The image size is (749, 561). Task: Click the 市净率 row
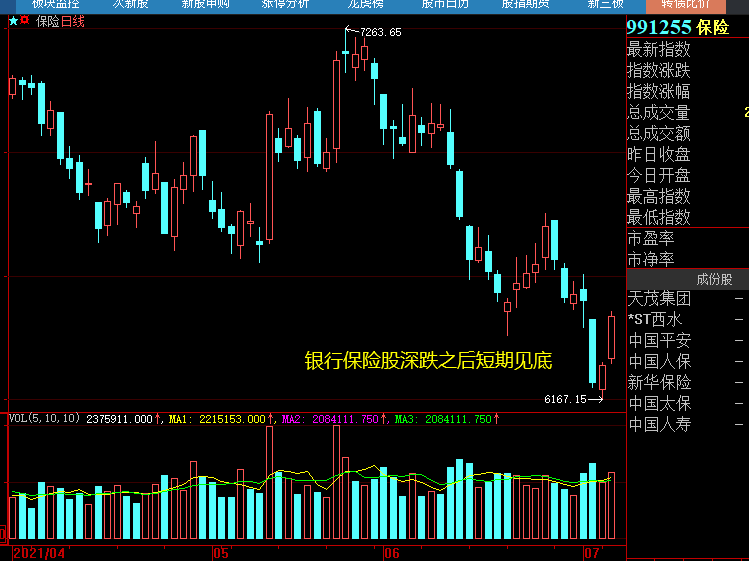pyautogui.click(x=687, y=259)
